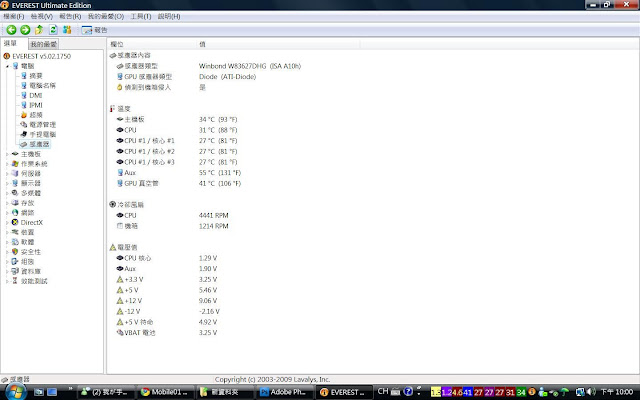This screenshot has width=640, height=400.
Task: Click the green Back arrow in the toolbar
Action: (x=11, y=30)
